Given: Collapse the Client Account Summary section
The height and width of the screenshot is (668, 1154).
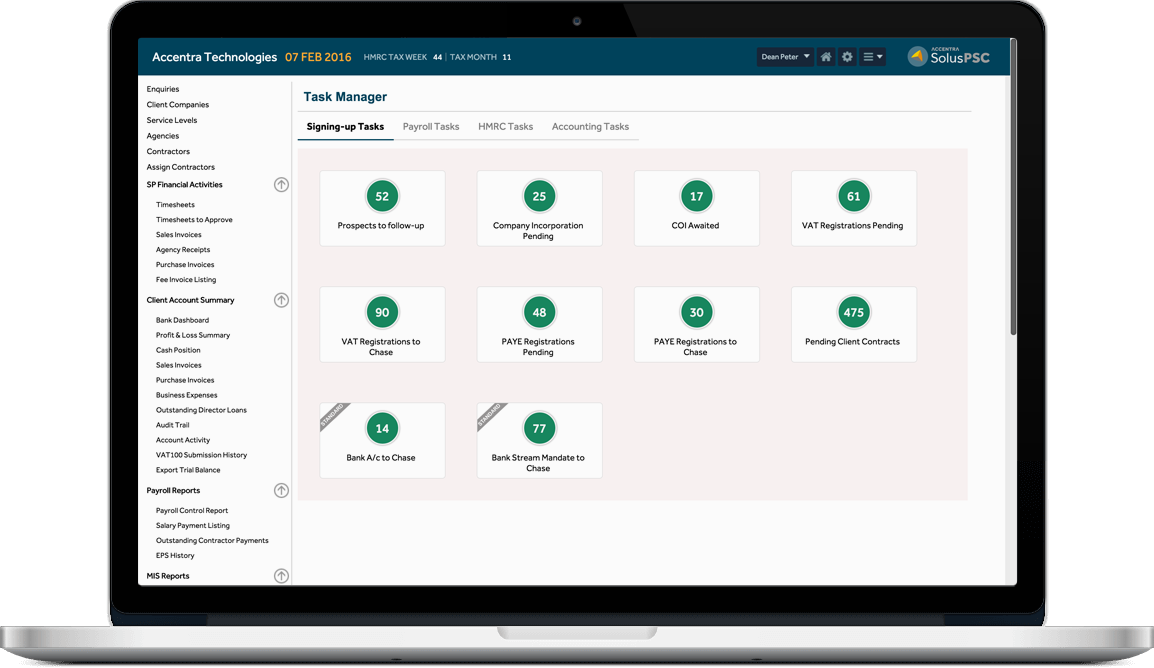Looking at the screenshot, I should point(281,300).
